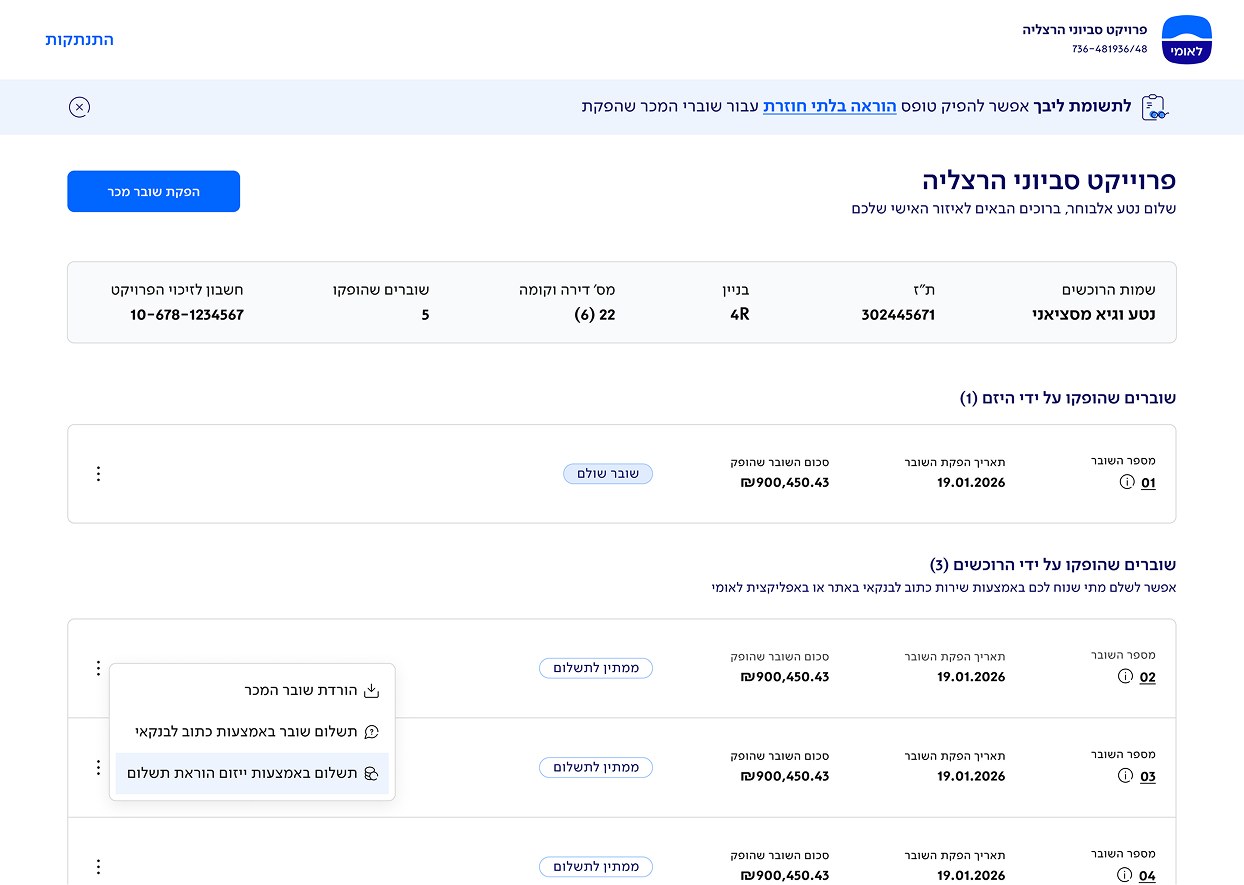Select תשלום באמצעות ייזום הוראת תשלום menu entry
Viewport: 1244px width, 885px height.
coord(252,773)
